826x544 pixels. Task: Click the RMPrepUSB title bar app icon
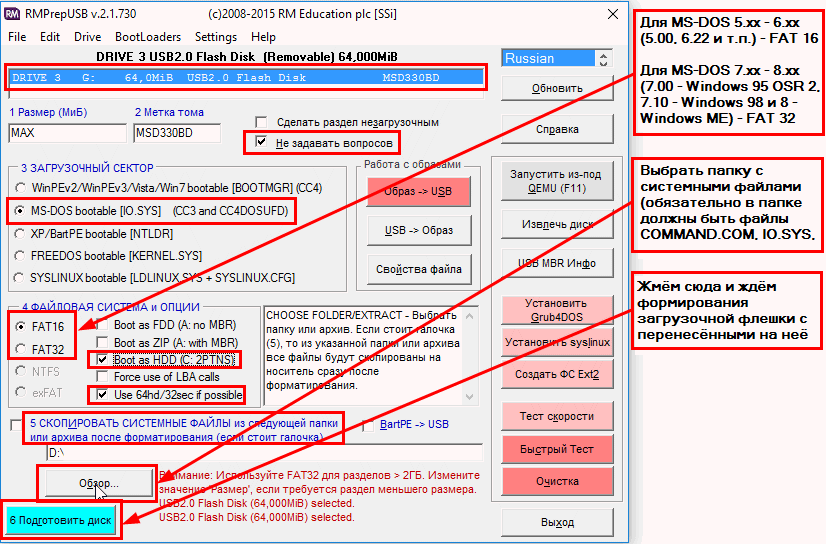(12, 14)
